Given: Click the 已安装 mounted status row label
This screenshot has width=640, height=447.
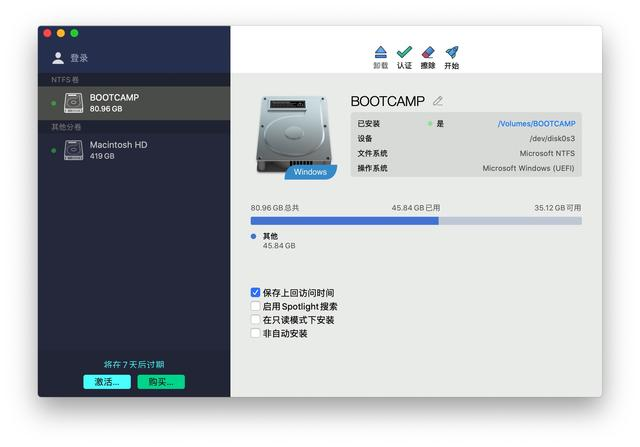Looking at the screenshot, I should pos(369,124).
